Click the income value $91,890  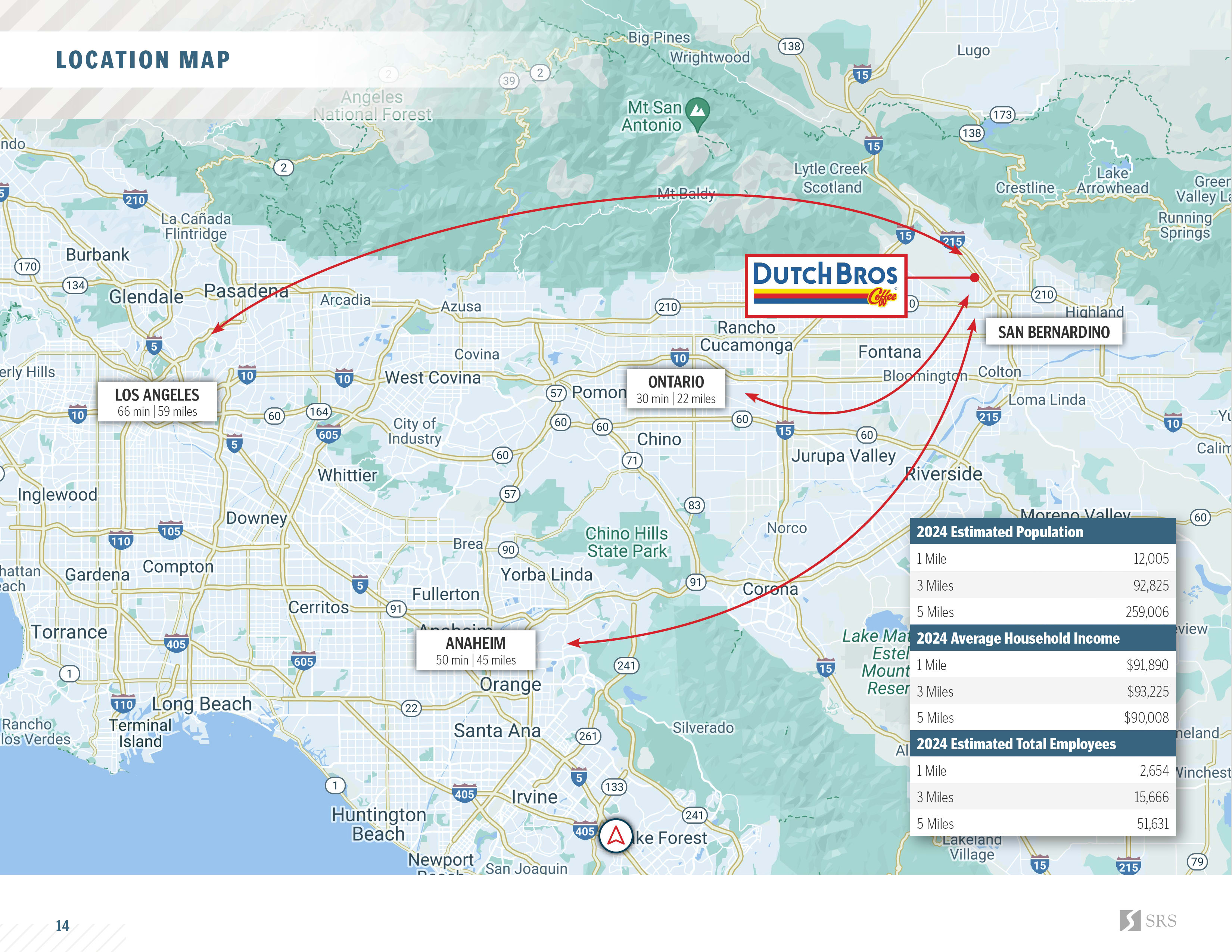coord(1147,665)
